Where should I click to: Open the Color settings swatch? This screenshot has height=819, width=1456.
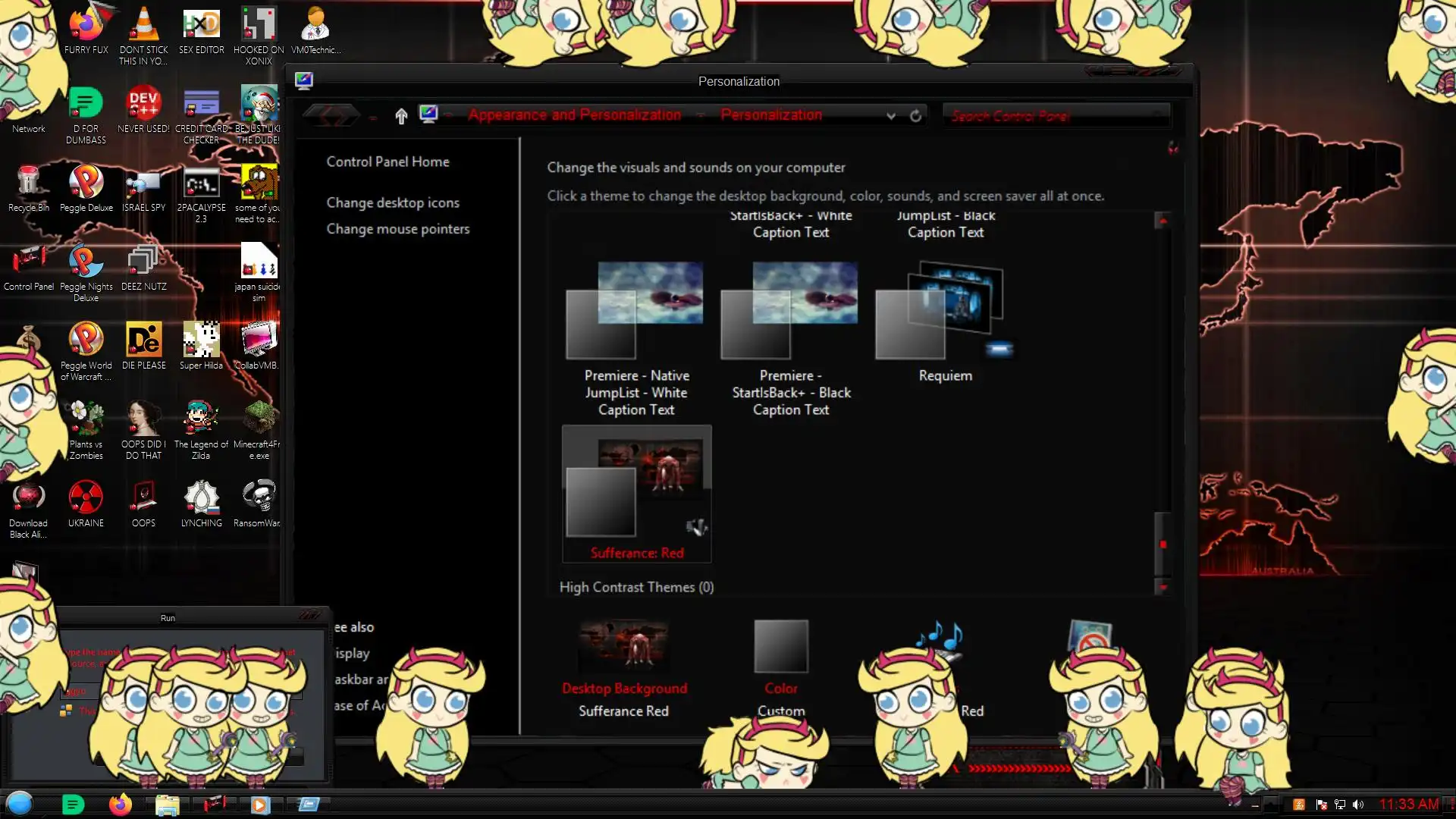pos(780,647)
